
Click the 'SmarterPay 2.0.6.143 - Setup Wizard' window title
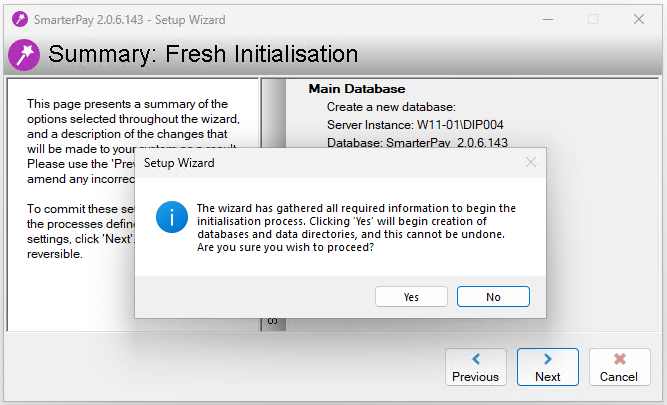coord(129,20)
